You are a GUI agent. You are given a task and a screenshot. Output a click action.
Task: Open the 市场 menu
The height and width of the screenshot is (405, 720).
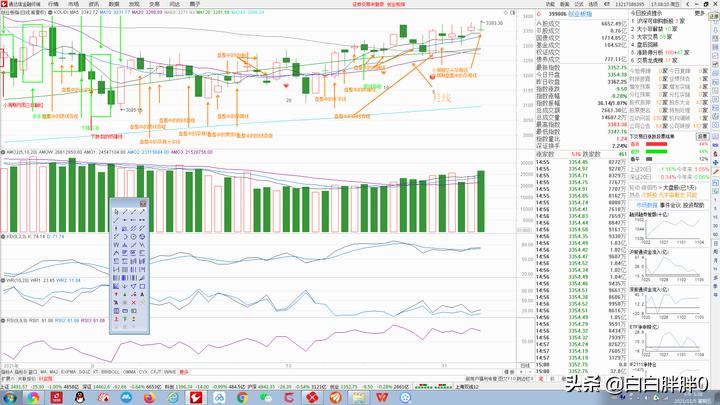point(73,4)
